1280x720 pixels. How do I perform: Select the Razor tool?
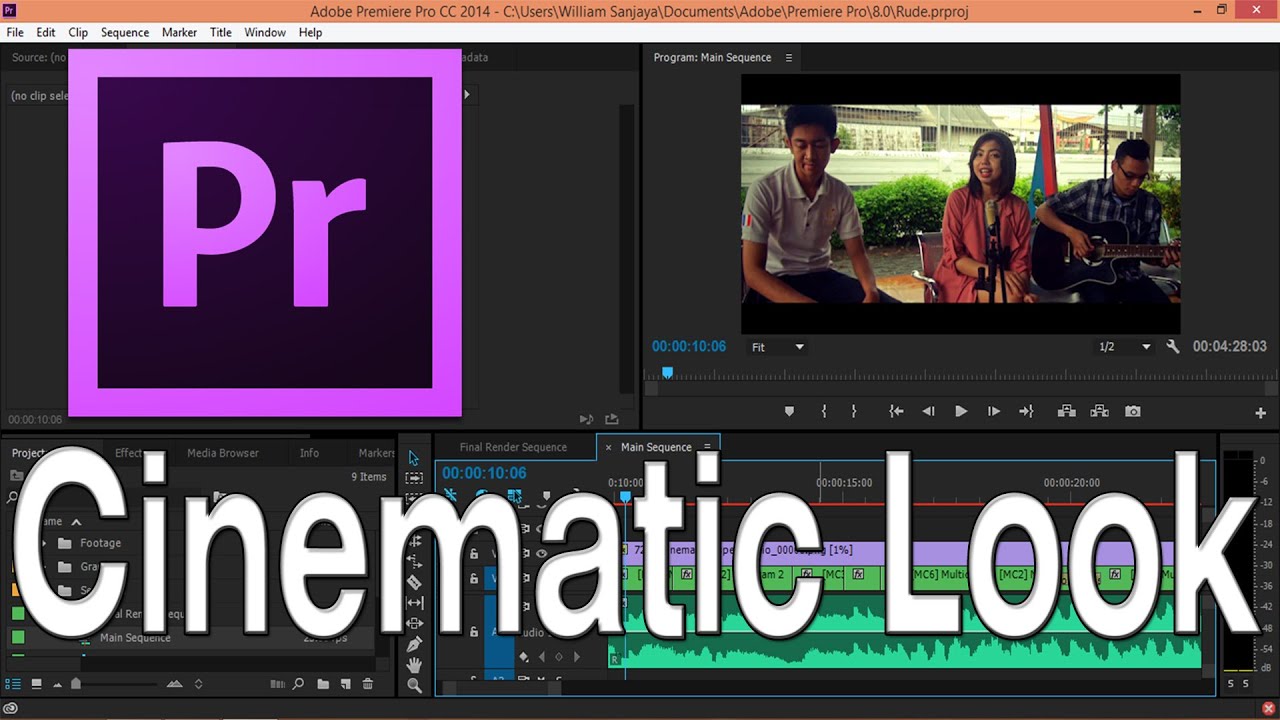coord(414,582)
